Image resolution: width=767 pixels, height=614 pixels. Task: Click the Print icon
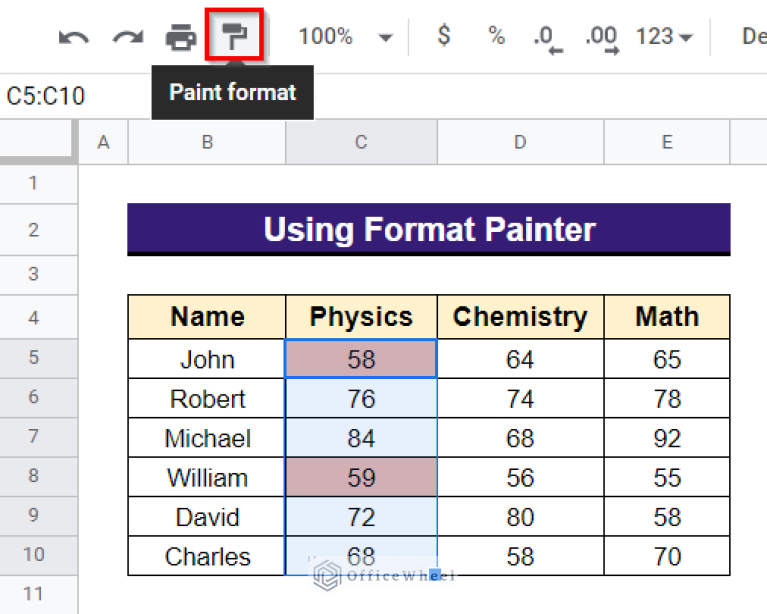[x=180, y=38]
